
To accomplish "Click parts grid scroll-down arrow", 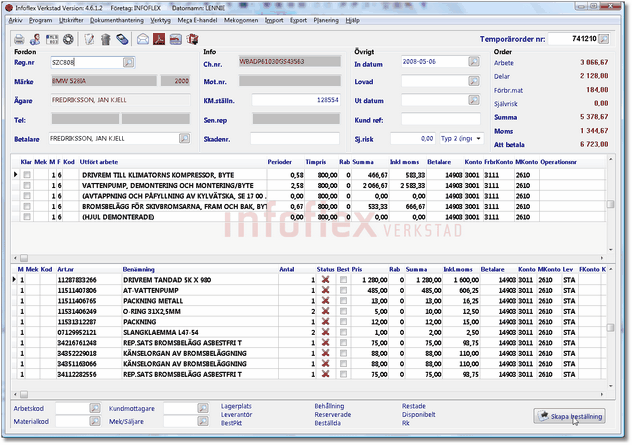I will (611, 386).
